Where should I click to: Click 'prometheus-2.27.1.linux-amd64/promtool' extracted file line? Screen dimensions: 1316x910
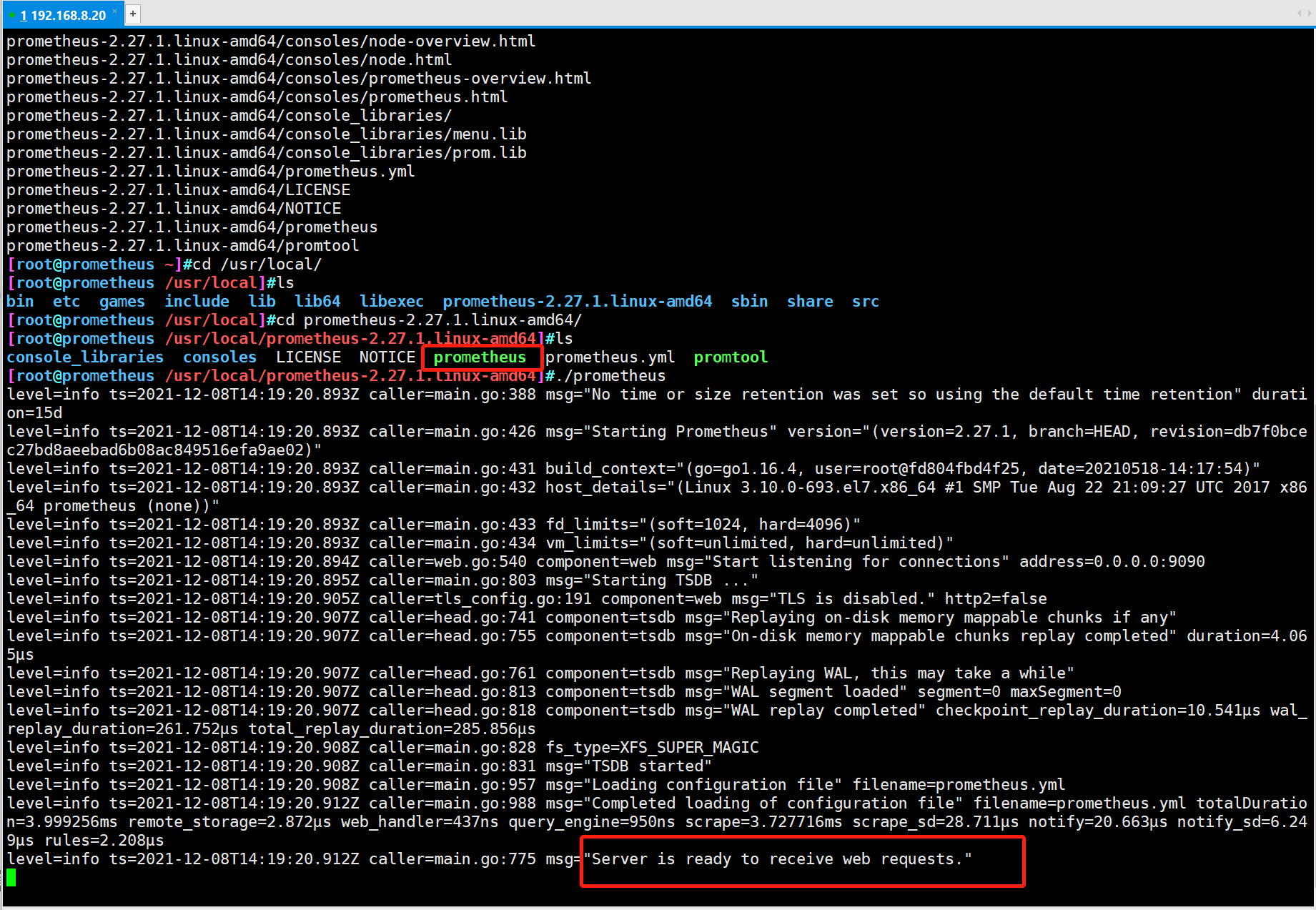click(182, 245)
